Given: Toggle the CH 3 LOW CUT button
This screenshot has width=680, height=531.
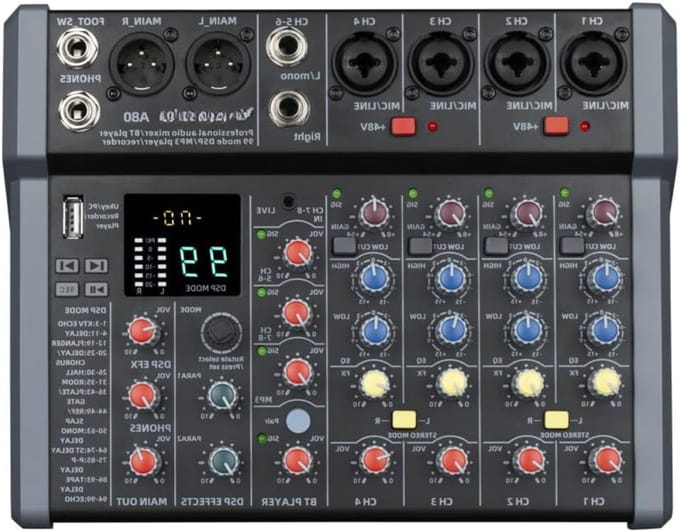Looking at the screenshot, I should pos(421,246).
